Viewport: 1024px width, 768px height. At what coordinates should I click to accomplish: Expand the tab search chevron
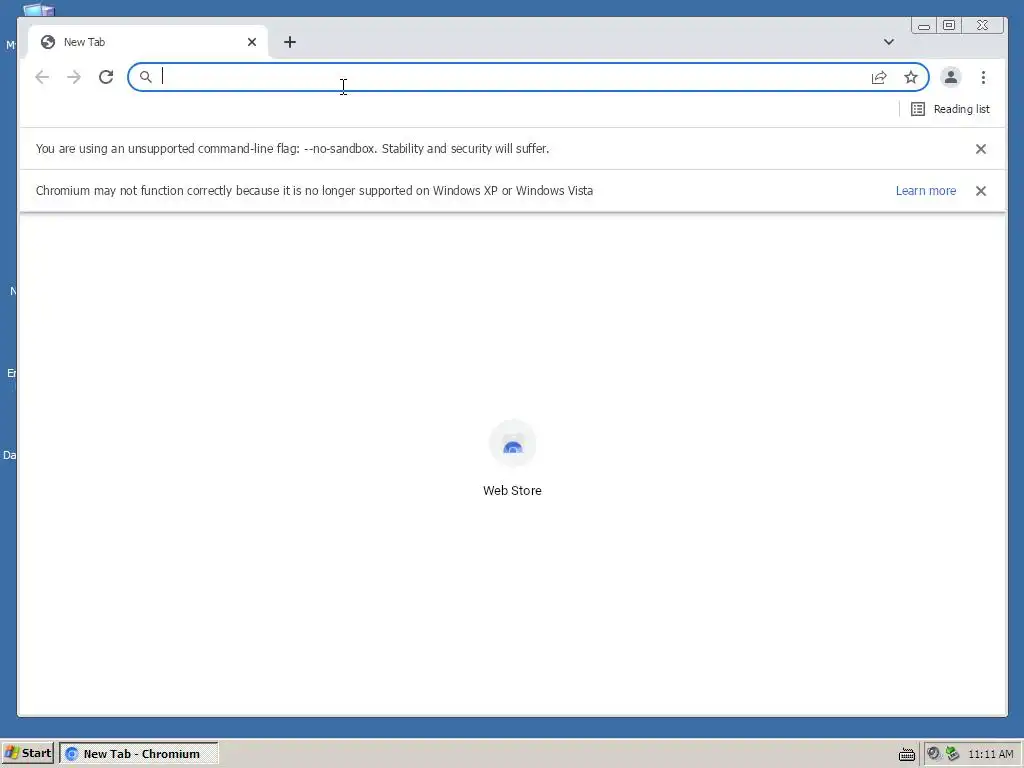click(889, 42)
